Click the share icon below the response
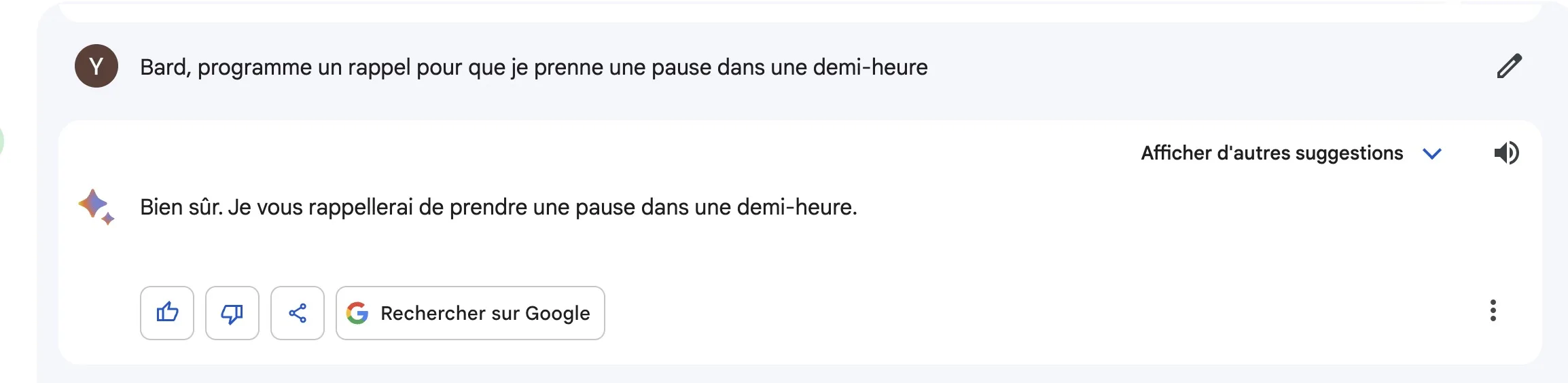 tap(298, 313)
